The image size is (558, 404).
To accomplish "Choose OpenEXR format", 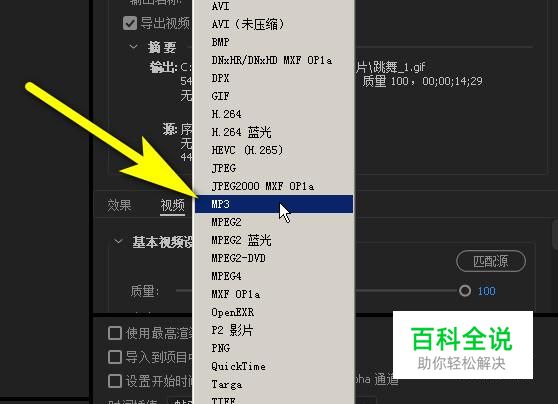I will (x=274, y=312).
